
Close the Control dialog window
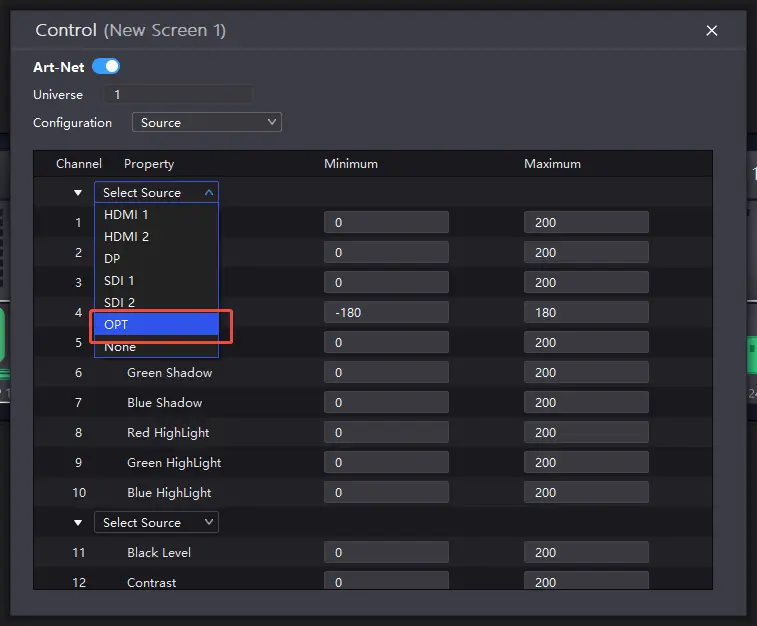pos(712,31)
